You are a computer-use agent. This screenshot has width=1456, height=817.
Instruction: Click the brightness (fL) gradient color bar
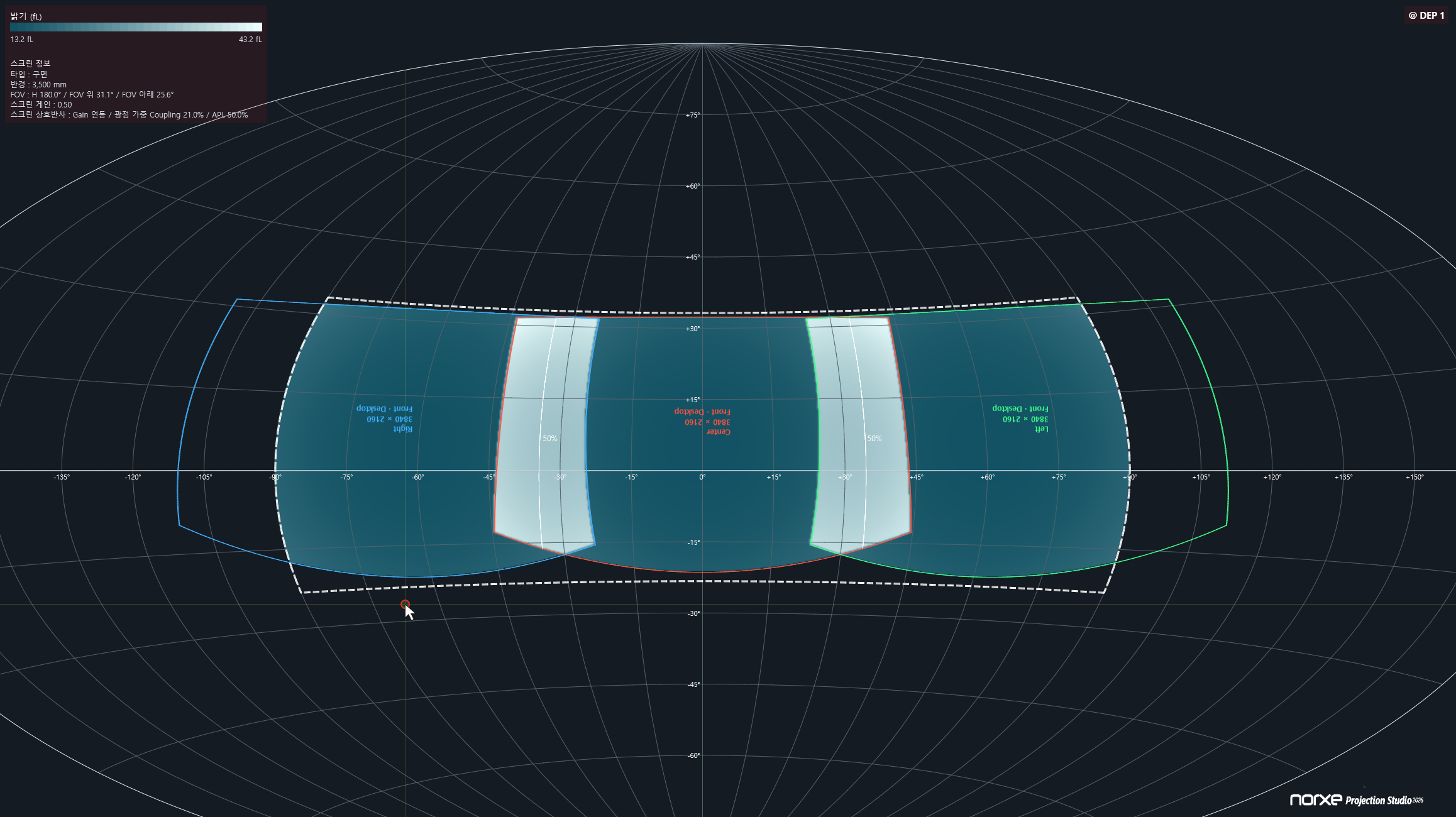[x=136, y=27]
